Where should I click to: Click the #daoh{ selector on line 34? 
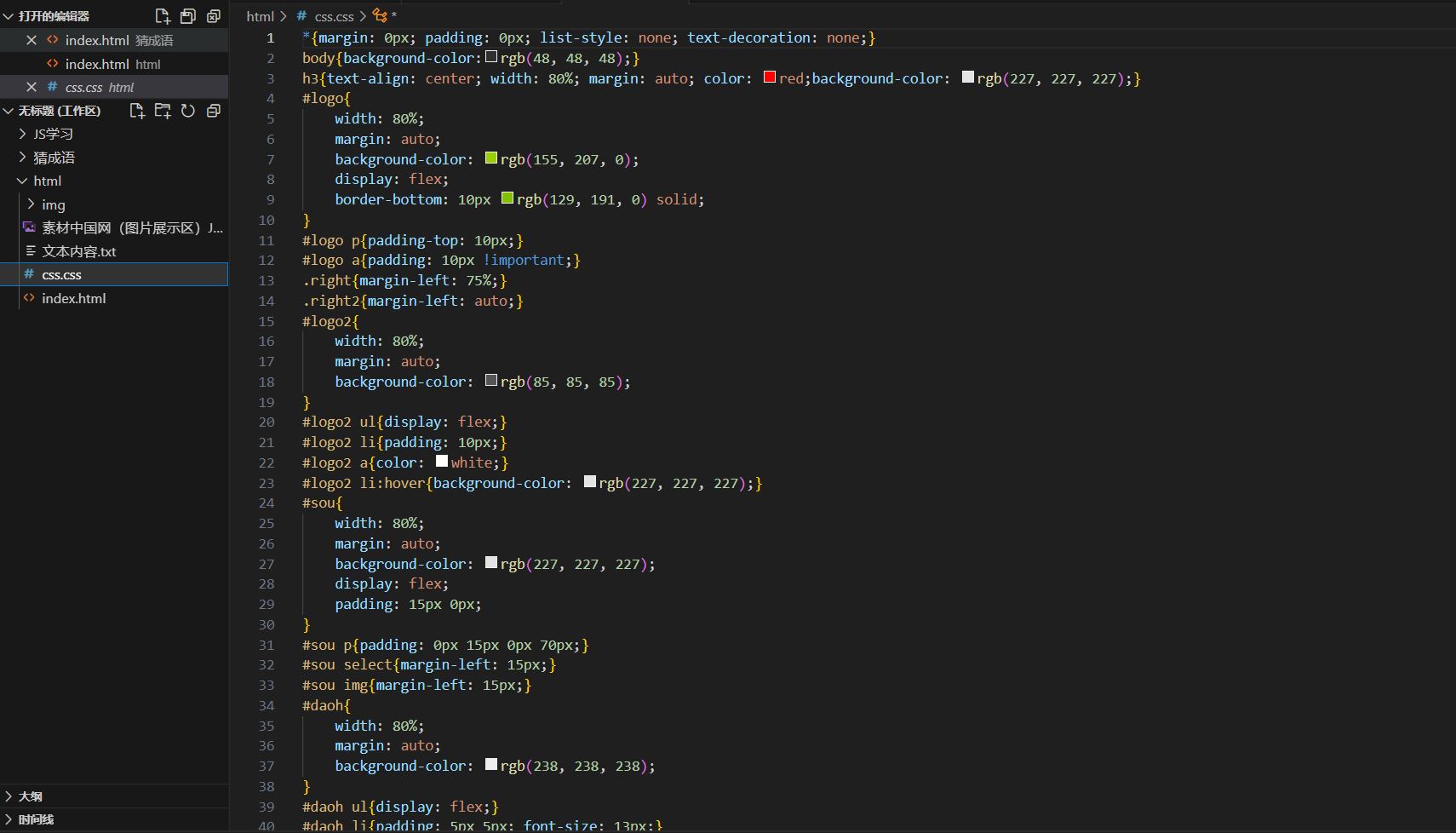[x=326, y=705]
